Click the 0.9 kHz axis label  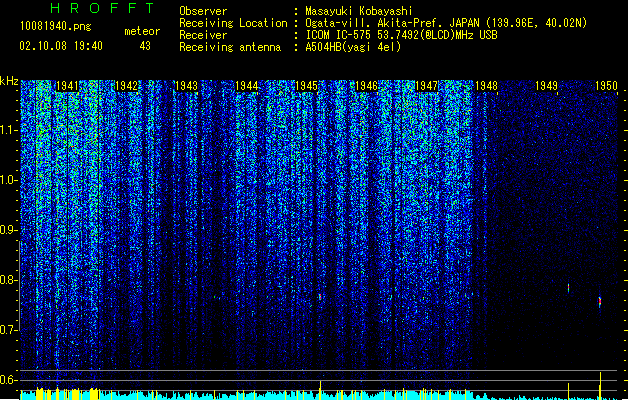8,230
